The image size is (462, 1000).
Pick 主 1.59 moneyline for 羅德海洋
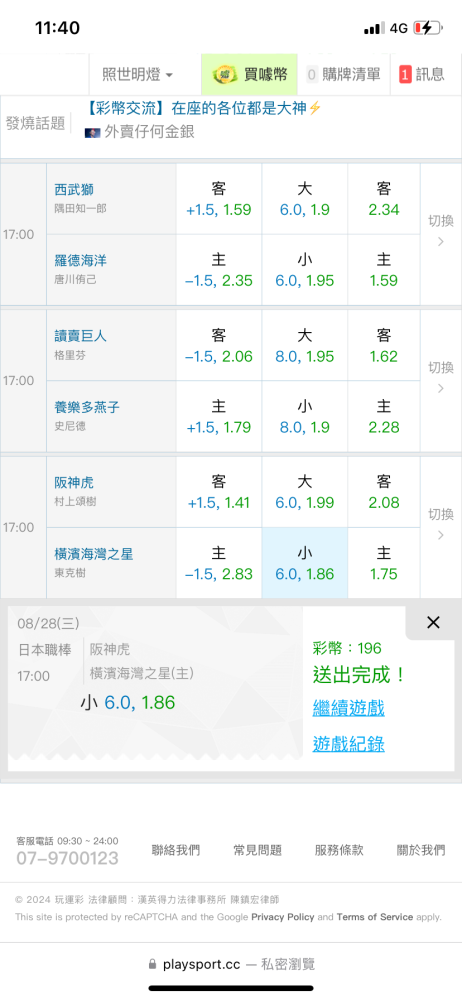pos(384,270)
